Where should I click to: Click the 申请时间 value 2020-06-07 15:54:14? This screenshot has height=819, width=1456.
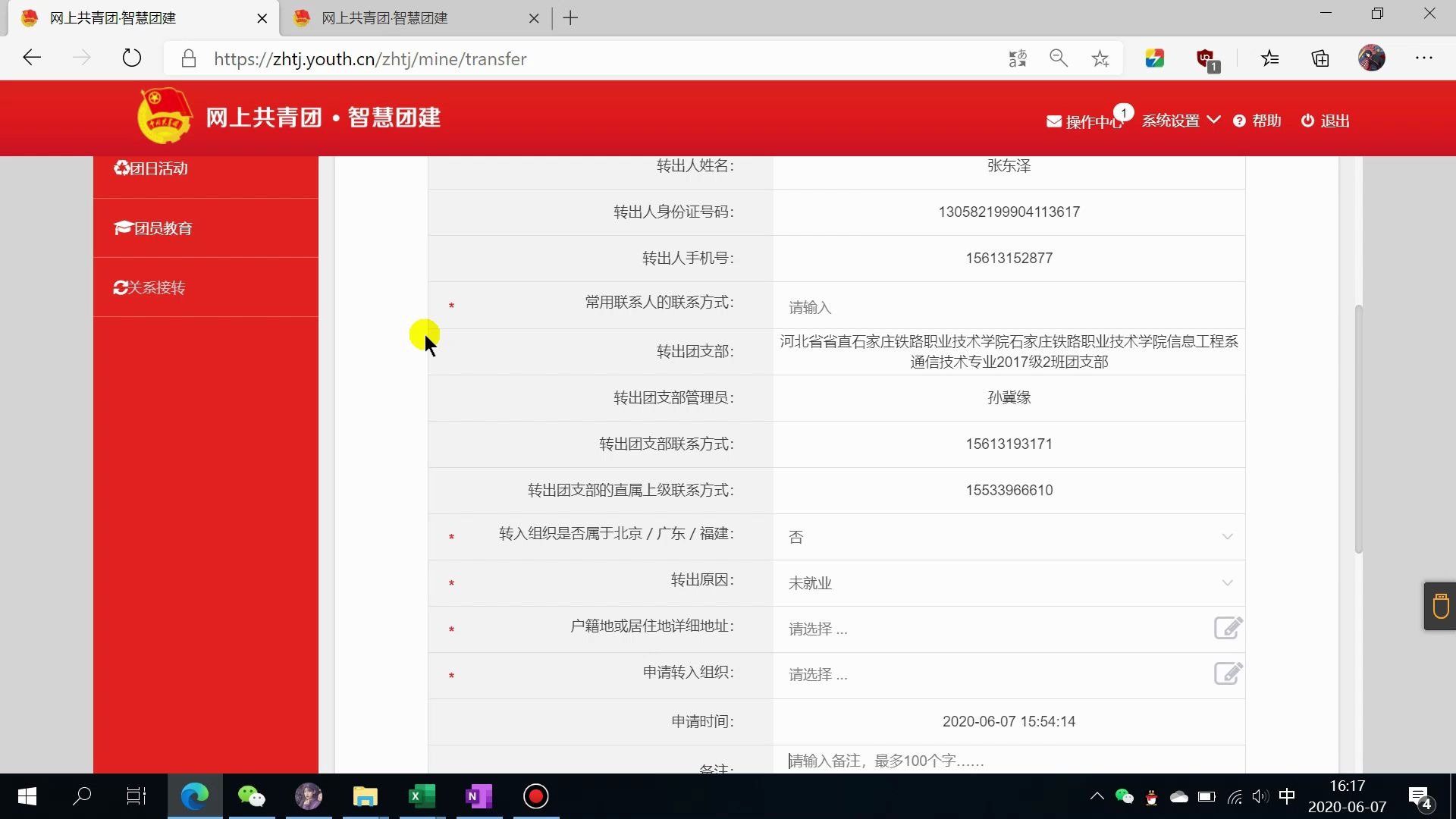pos(1009,722)
